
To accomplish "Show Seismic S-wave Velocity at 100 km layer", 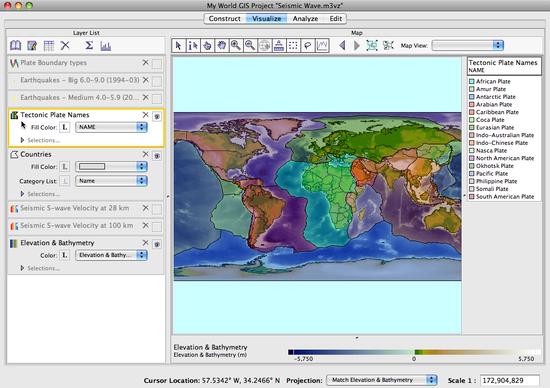I will [x=157, y=227].
